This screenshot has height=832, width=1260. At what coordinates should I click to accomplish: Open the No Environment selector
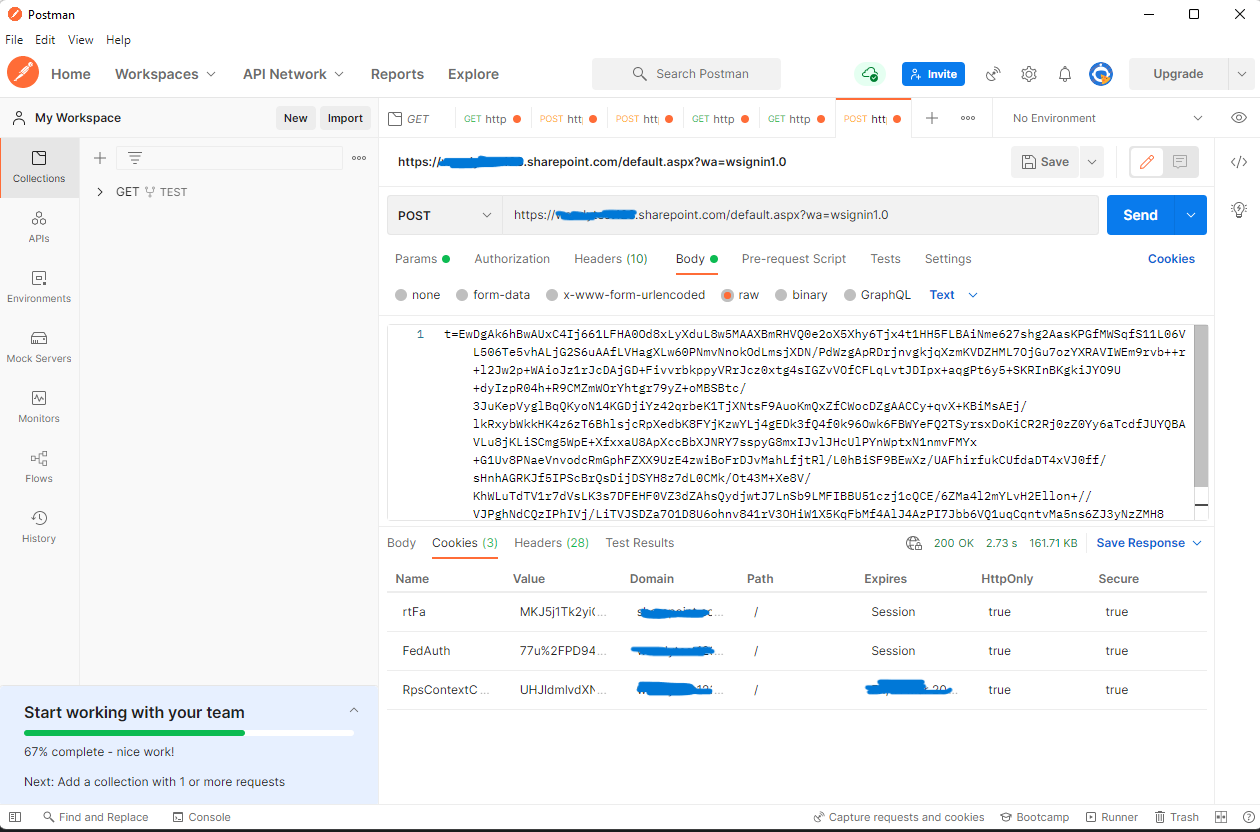click(1107, 118)
